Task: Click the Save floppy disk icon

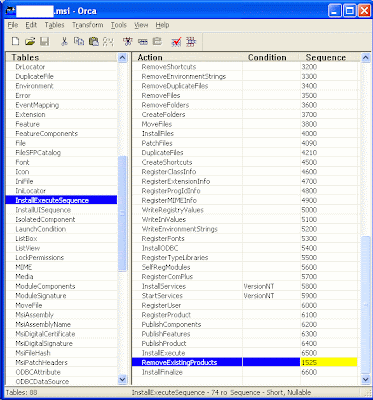Action: (44, 41)
